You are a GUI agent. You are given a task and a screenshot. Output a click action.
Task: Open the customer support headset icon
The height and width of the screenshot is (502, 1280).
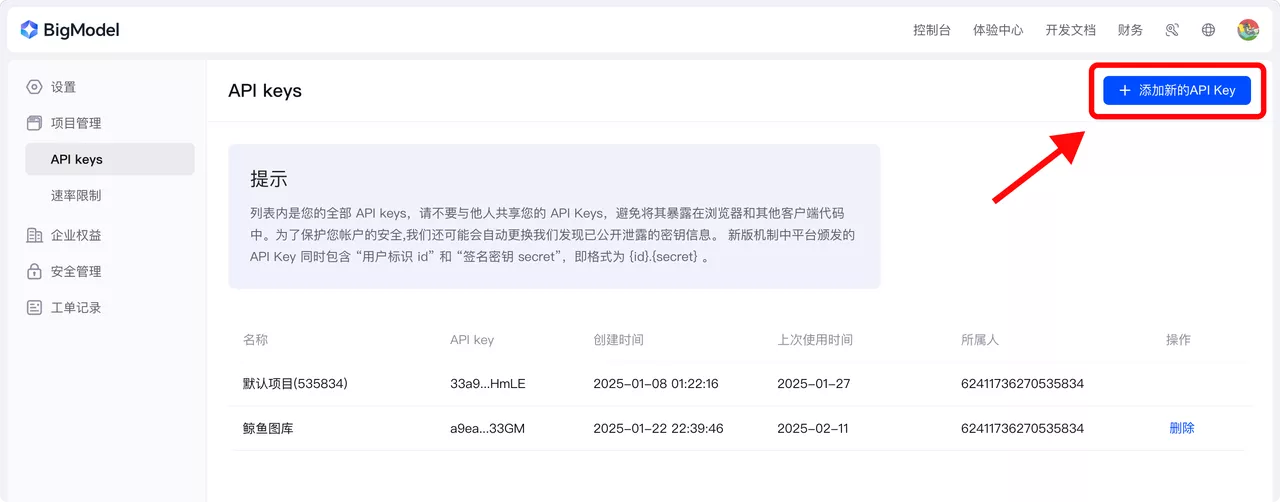pos(1172,30)
